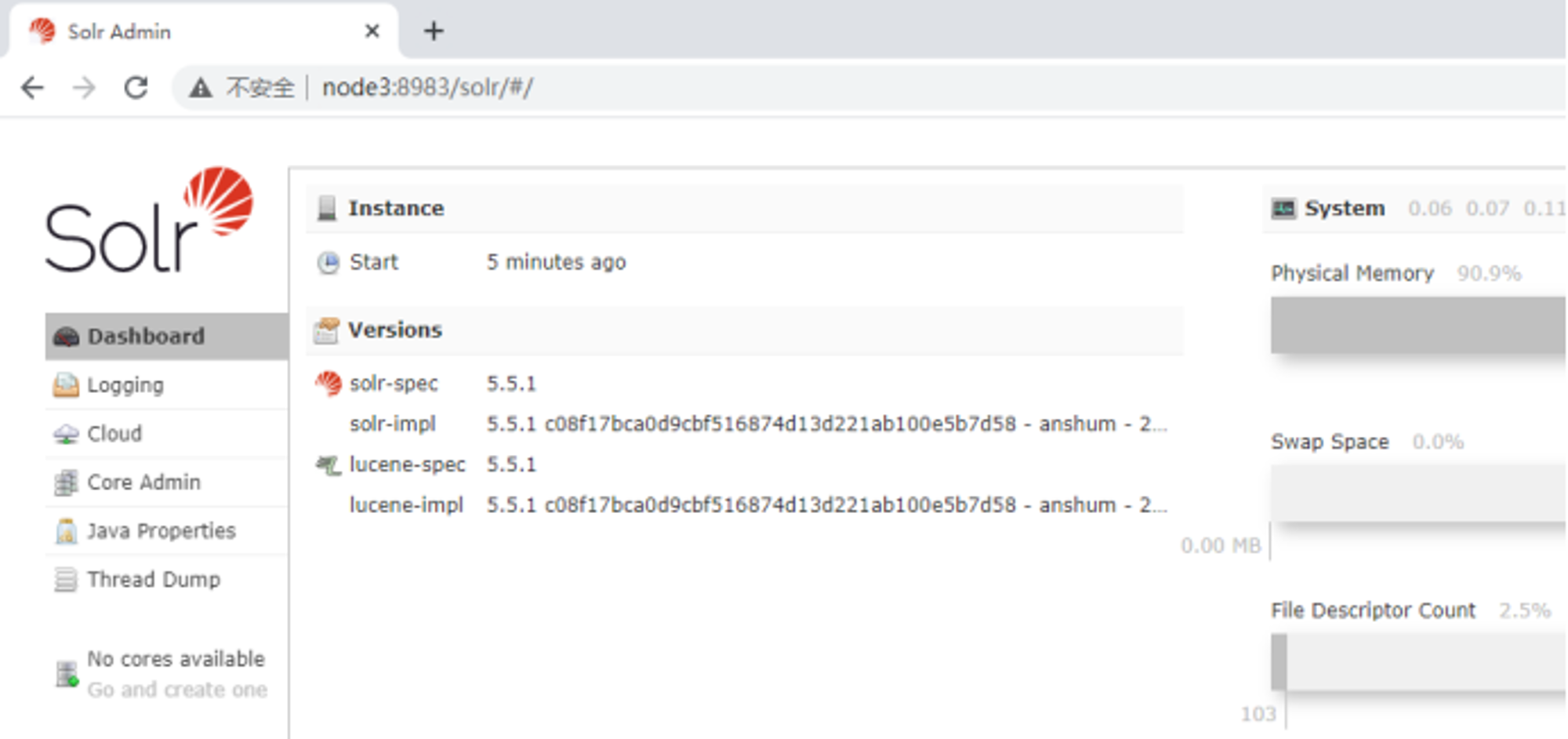Reload the page with the refresh icon
This screenshot has width=1568, height=739.
pos(136,87)
